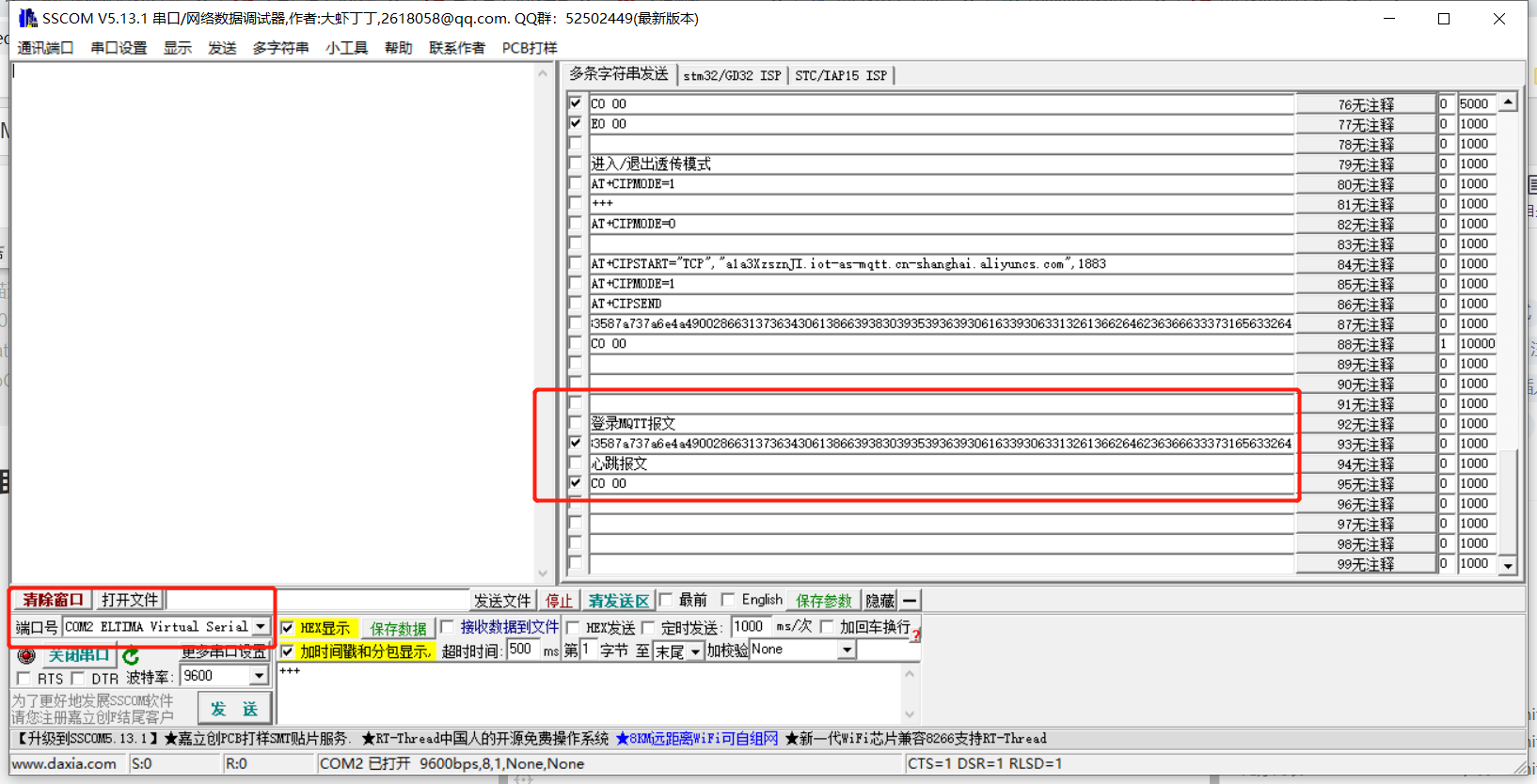This screenshot has width=1537, height=784.
Task: Click the 保存数据 button
Action: click(x=398, y=629)
